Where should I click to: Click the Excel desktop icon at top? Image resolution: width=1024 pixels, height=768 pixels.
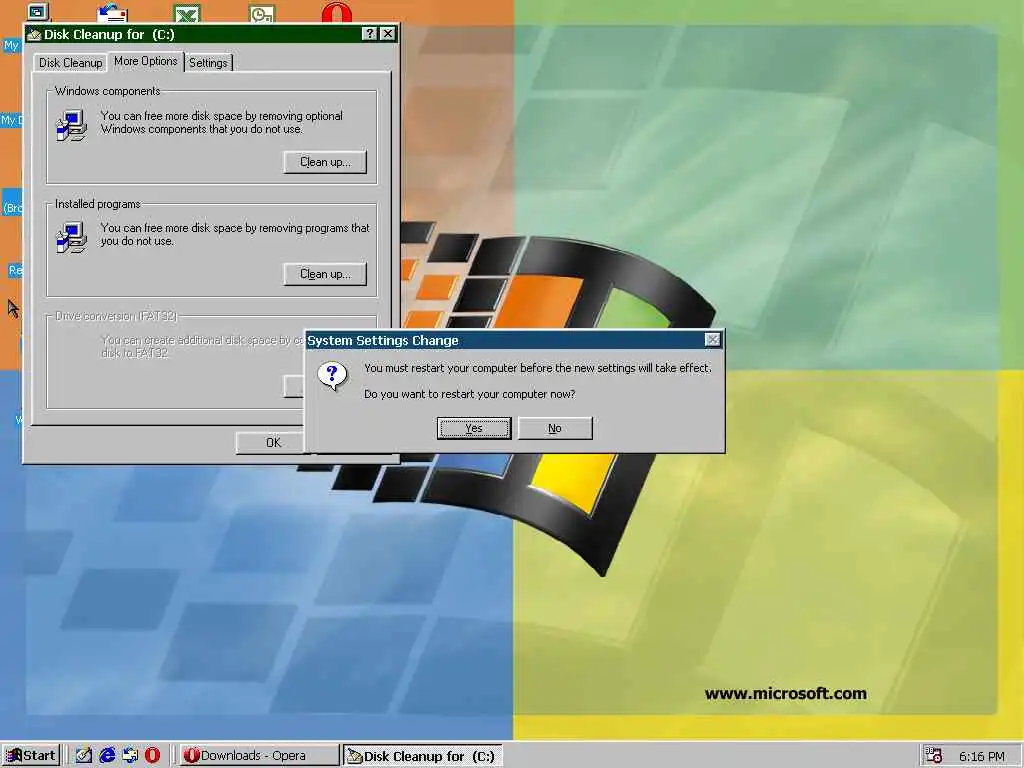187,13
